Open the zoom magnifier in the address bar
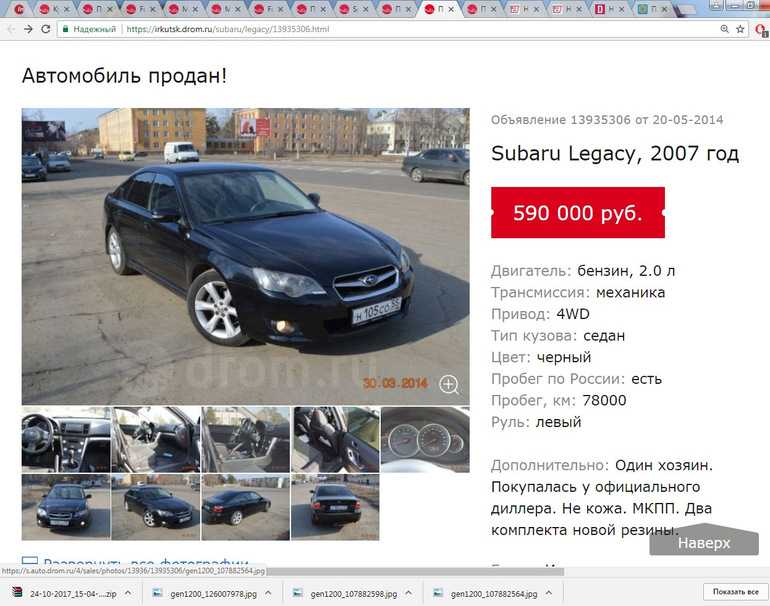This screenshot has height=606, width=770. tap(724, 29)
